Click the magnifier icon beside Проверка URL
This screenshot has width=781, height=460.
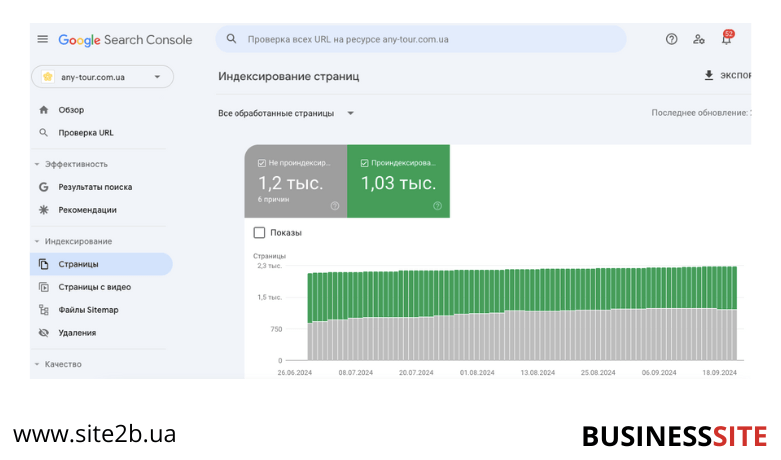44,132
